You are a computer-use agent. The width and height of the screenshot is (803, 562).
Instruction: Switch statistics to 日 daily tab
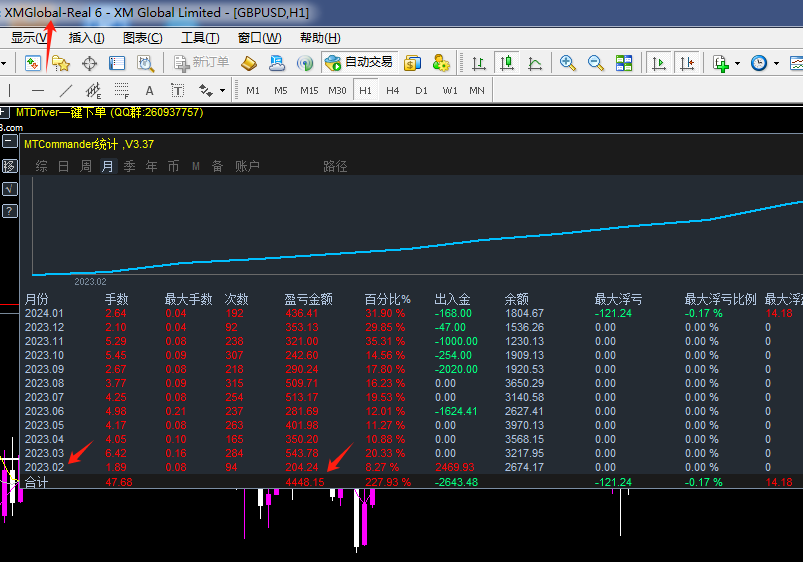tap(64, 166)
